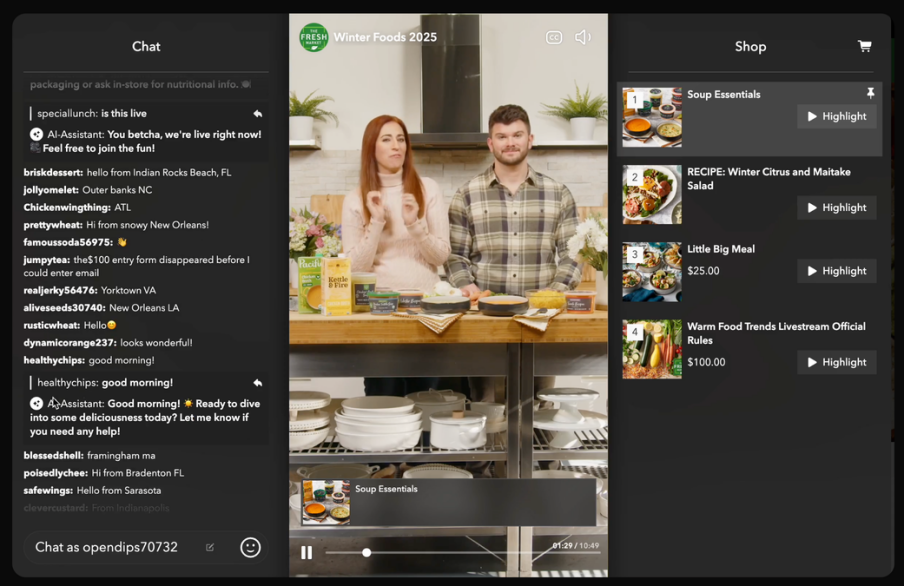Reply to healthychips' good morning message
The image size is (904, 586).
tap(258, 383)
